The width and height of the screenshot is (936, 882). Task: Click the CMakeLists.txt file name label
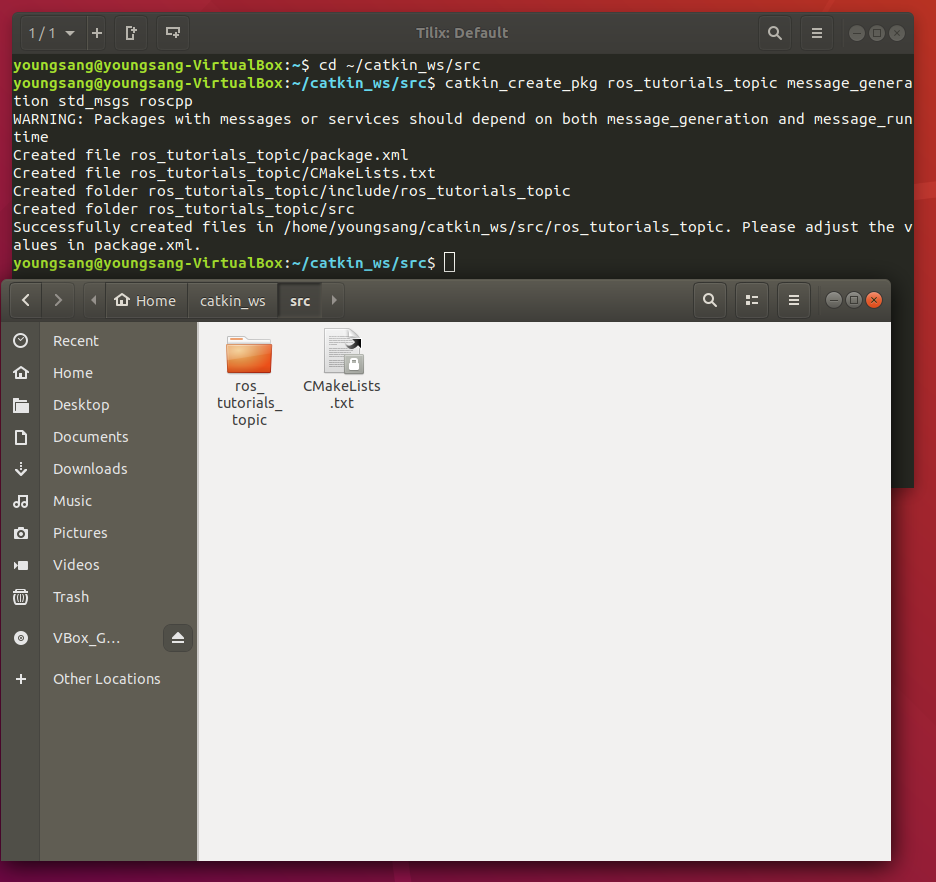pyautogui.click(x=342, y=394)
